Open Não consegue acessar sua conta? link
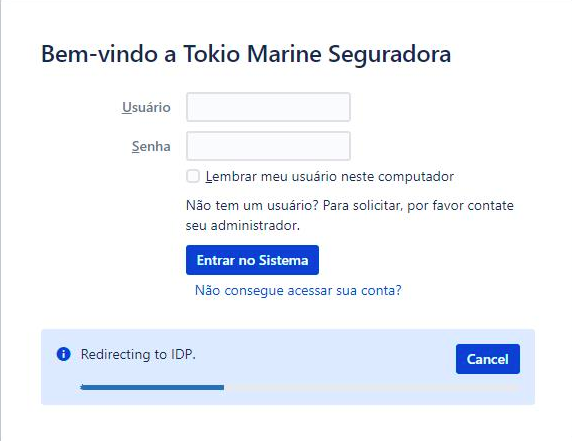Image resolution: width=572 pixels, height=441 pixels. tap(298, 290)
